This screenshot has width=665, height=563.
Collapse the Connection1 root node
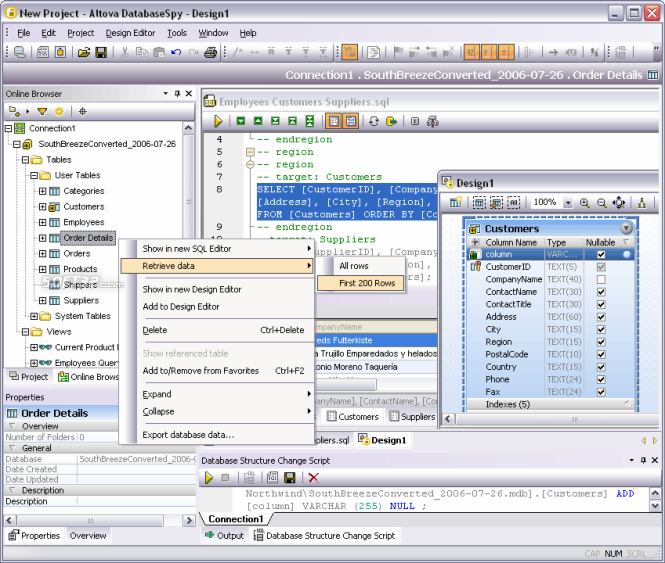point(8,128)
